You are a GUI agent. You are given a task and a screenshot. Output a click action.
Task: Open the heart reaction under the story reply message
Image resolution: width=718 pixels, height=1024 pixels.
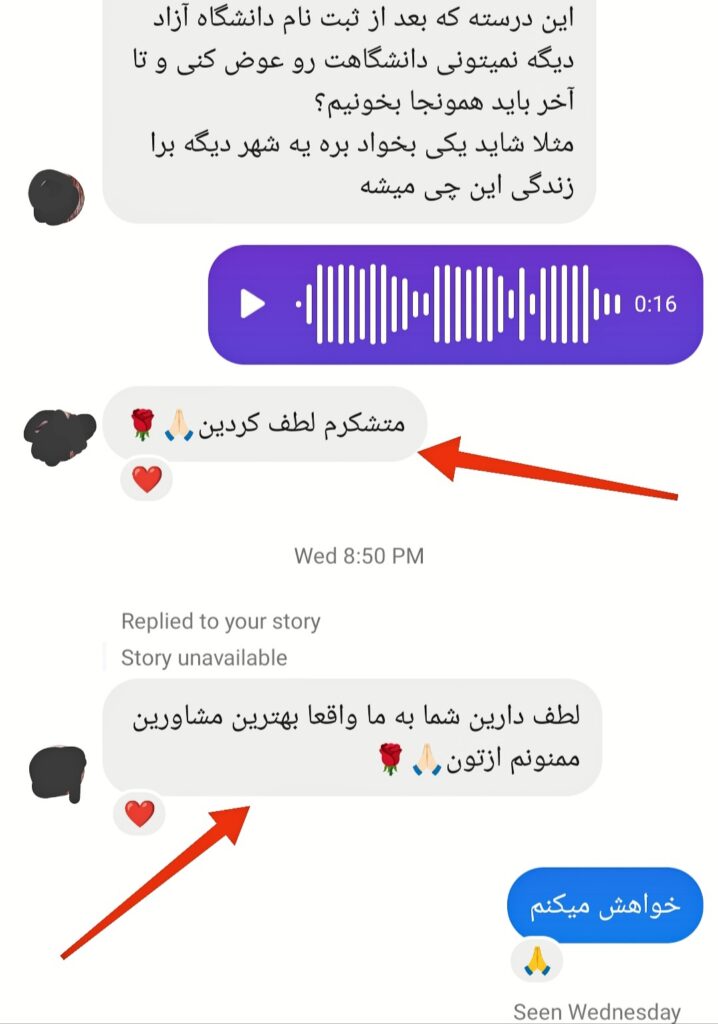tap(139, 814)
